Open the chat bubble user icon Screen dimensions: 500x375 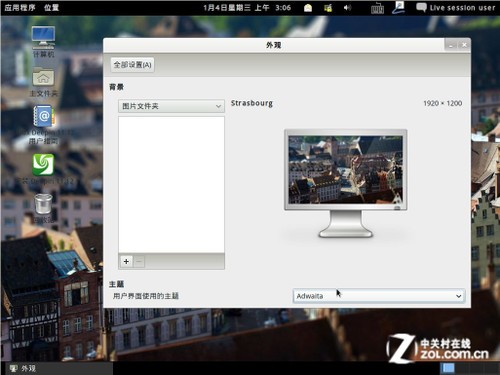(421, 7)
